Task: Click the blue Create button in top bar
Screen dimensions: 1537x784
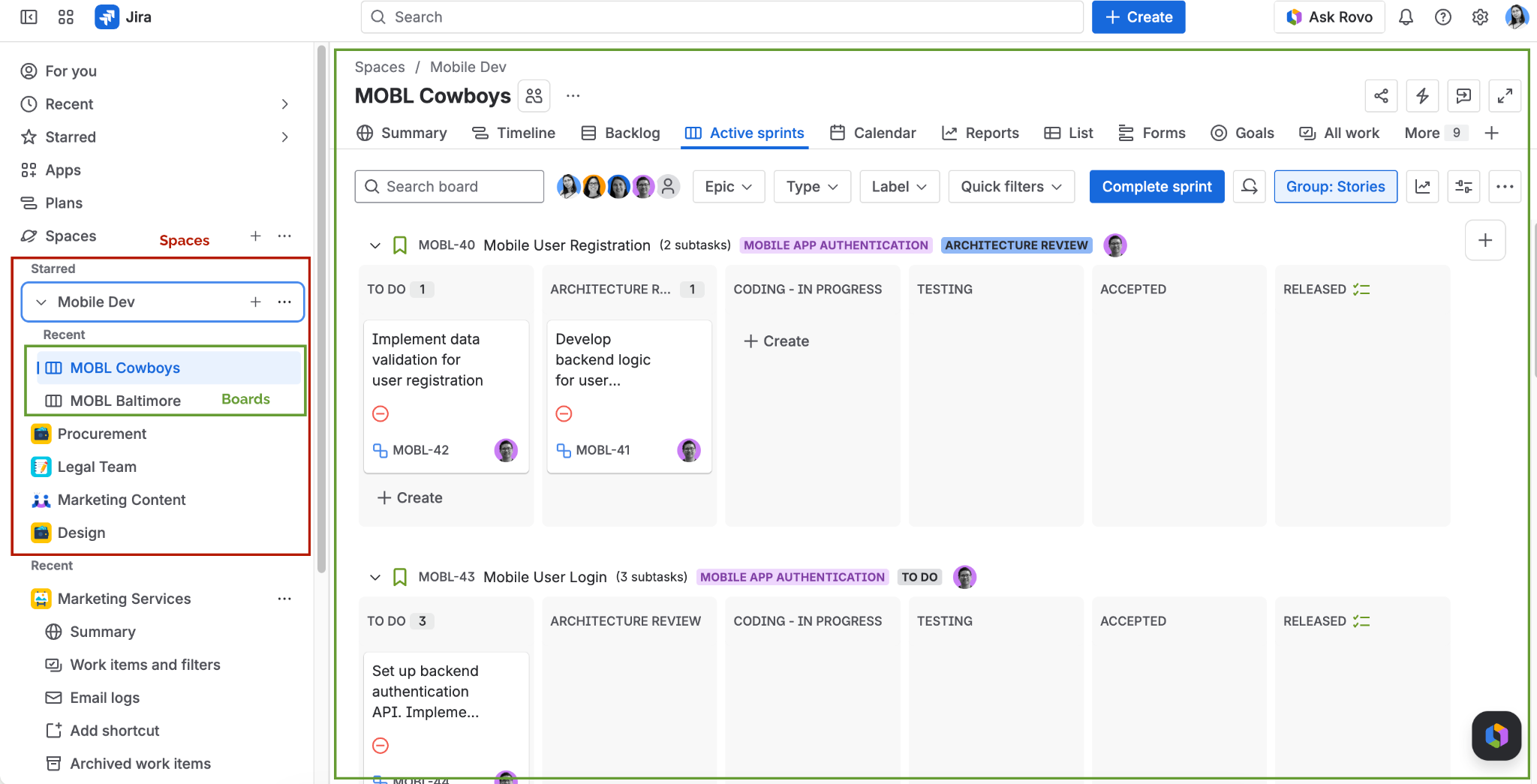Action: 1138,17
